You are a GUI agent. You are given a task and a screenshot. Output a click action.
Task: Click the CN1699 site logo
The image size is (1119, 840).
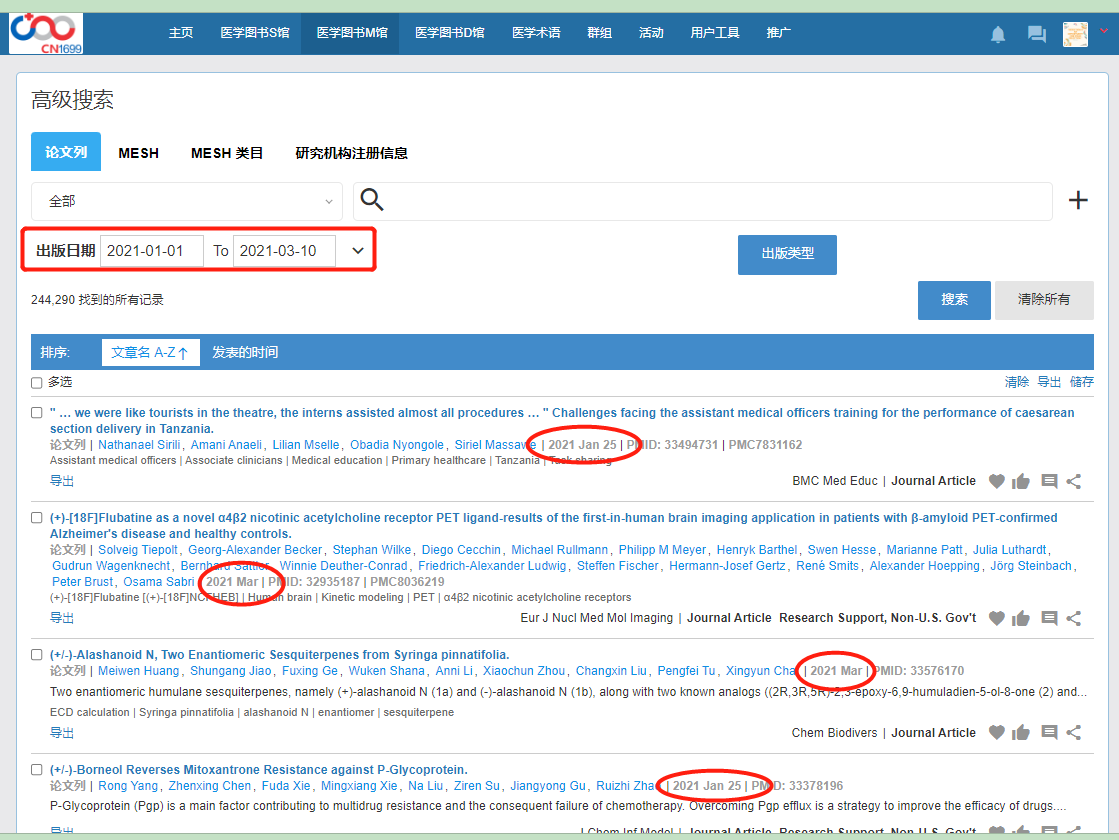coord(46,33)
